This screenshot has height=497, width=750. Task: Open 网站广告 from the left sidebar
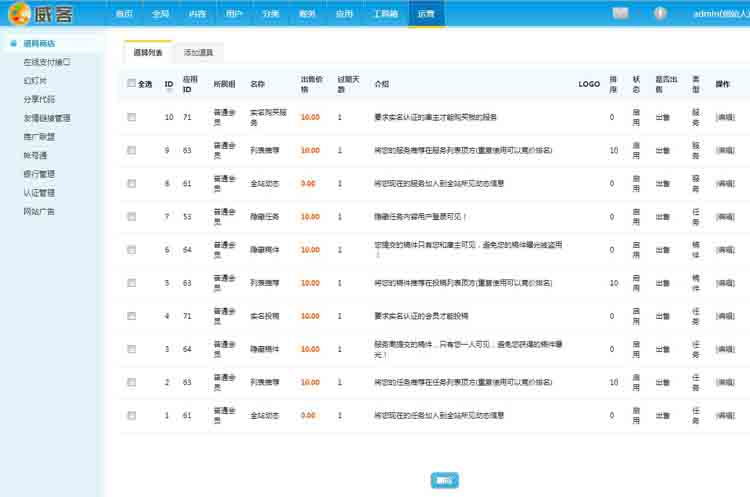[39, 211]
